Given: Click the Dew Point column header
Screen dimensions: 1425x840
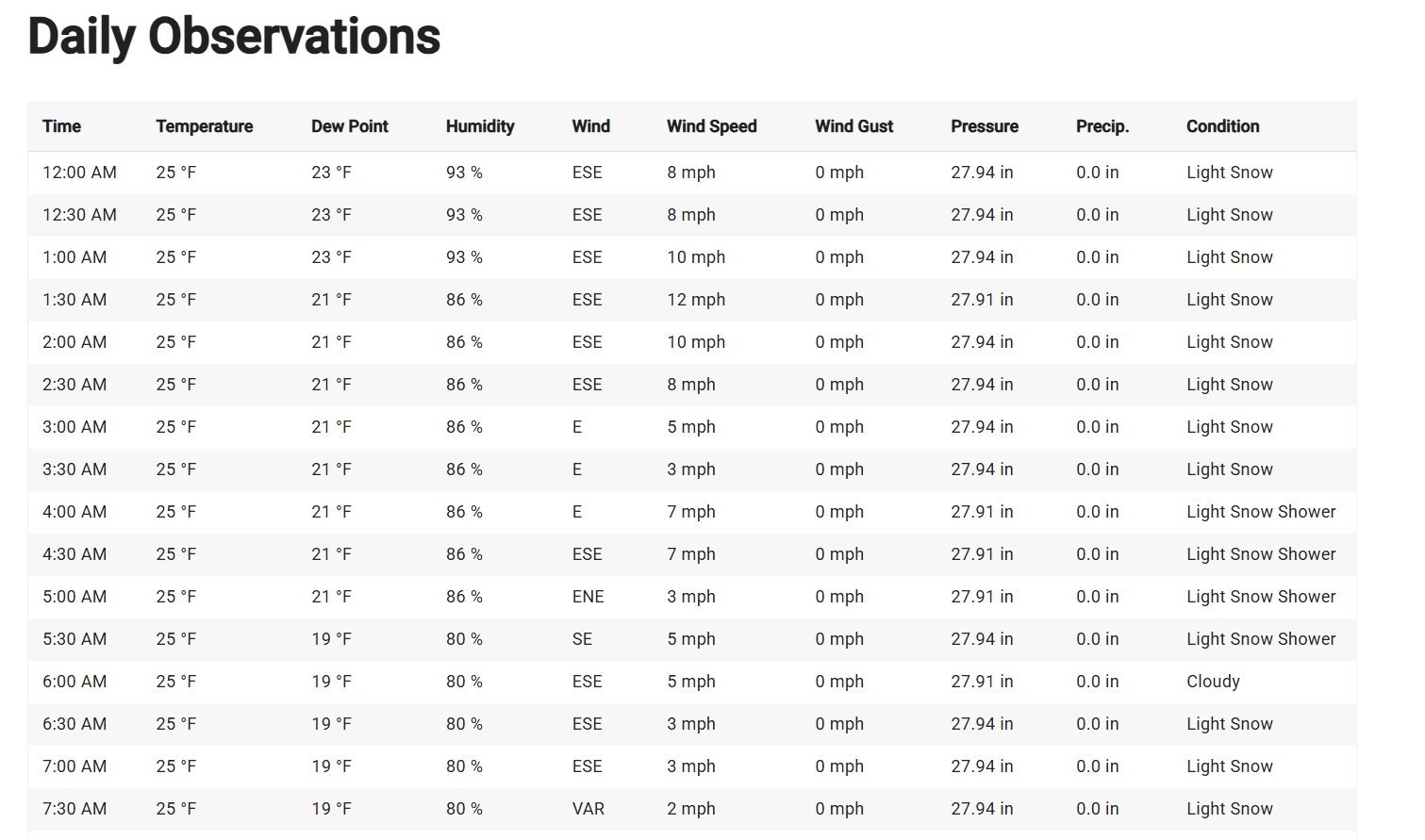Looking at the screenshot, I should 349,126.
